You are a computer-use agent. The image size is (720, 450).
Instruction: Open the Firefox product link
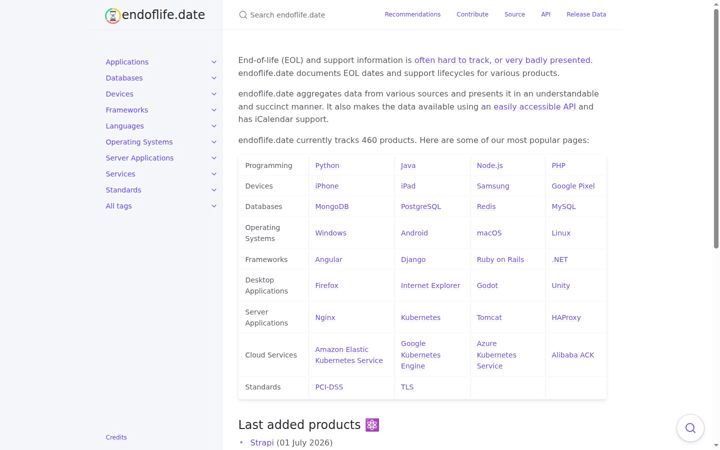(x=326, y=286)
